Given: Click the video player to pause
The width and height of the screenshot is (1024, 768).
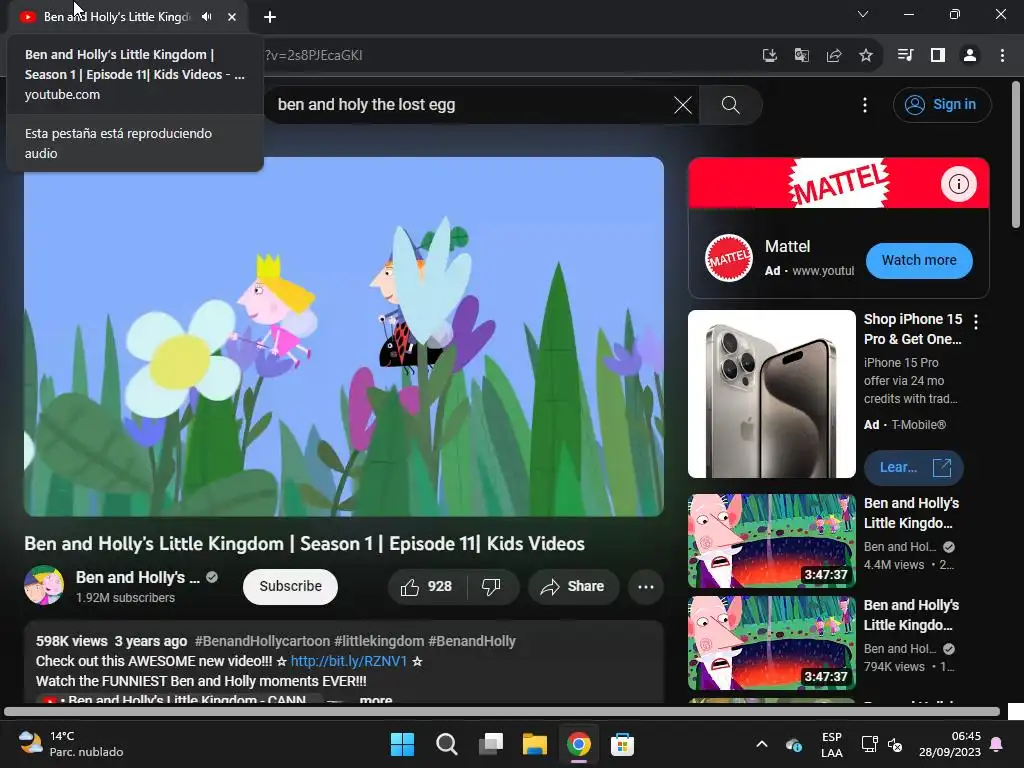Looking at the screenshot, I should pos(344,337).
